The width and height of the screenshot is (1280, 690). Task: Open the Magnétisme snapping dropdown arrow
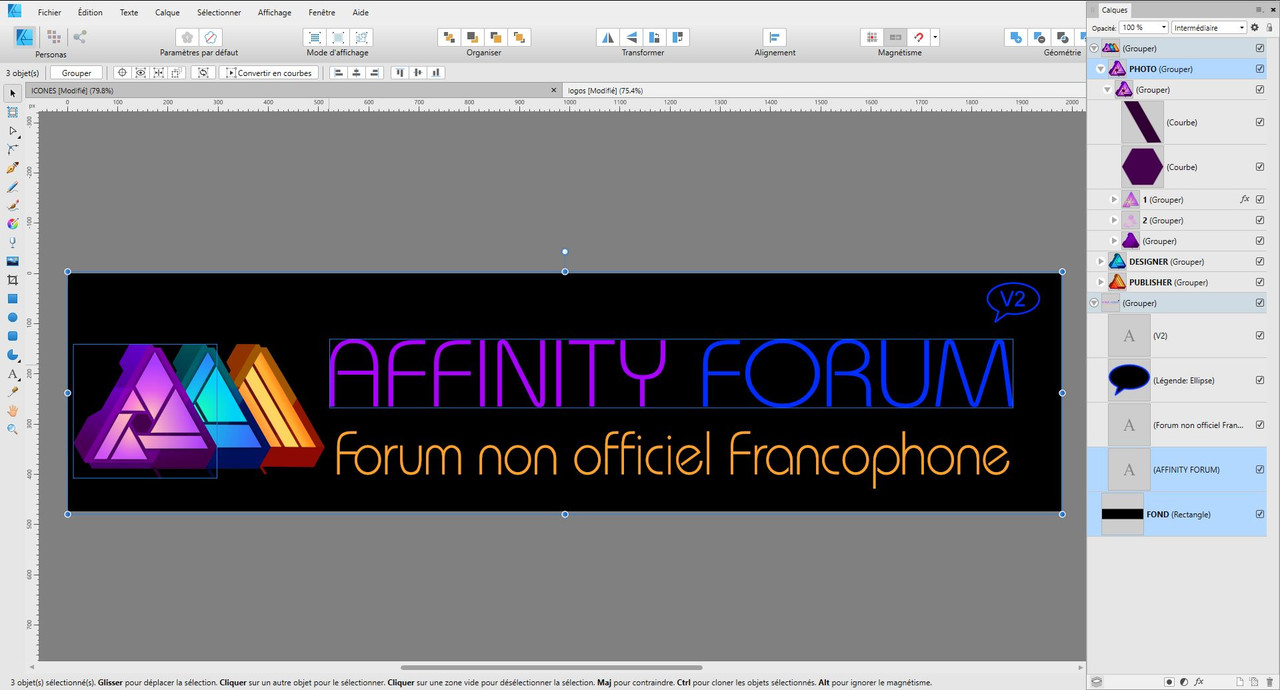[935, 37]
